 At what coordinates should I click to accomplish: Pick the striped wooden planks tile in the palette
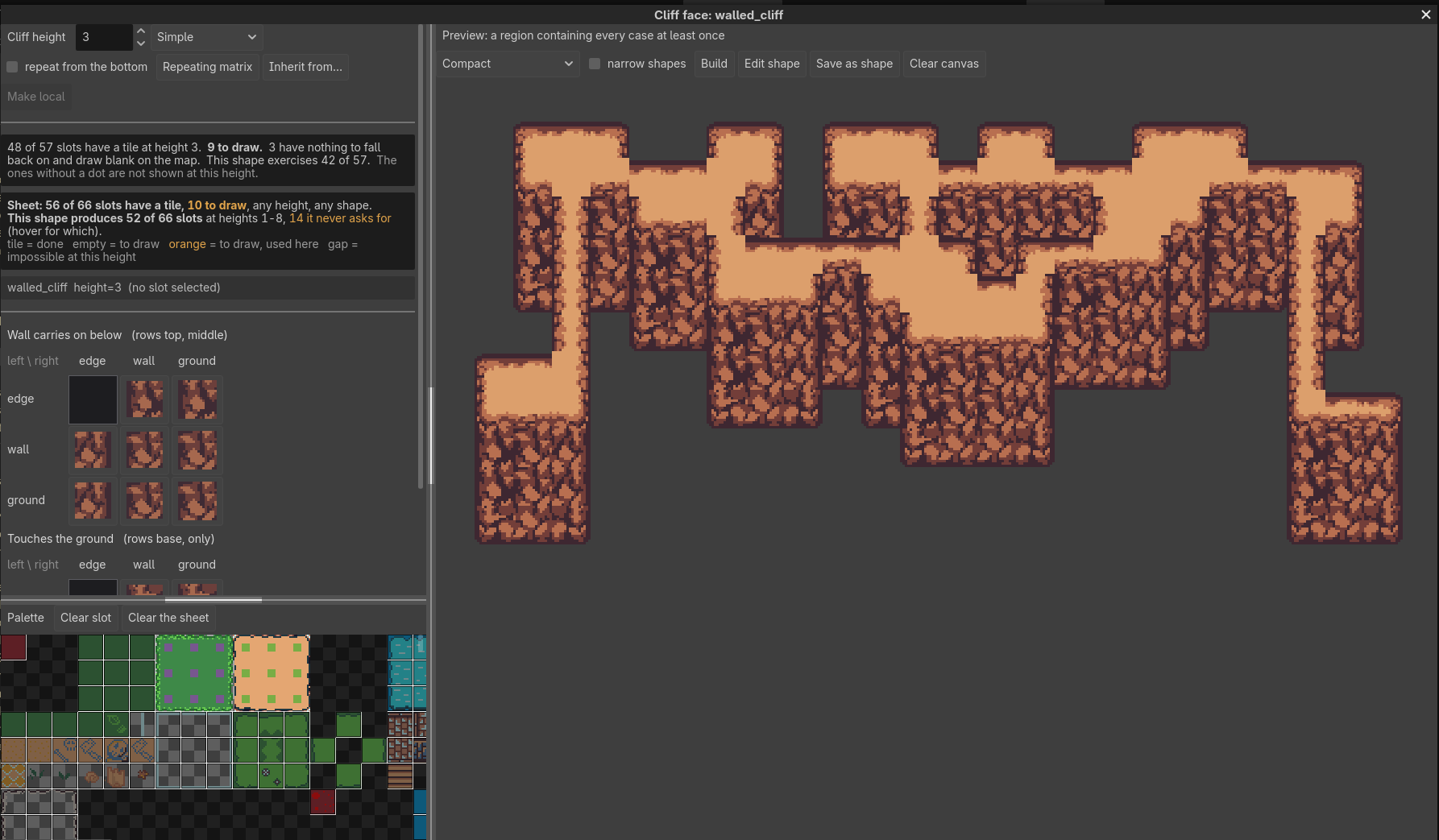(x=400, y=776)
